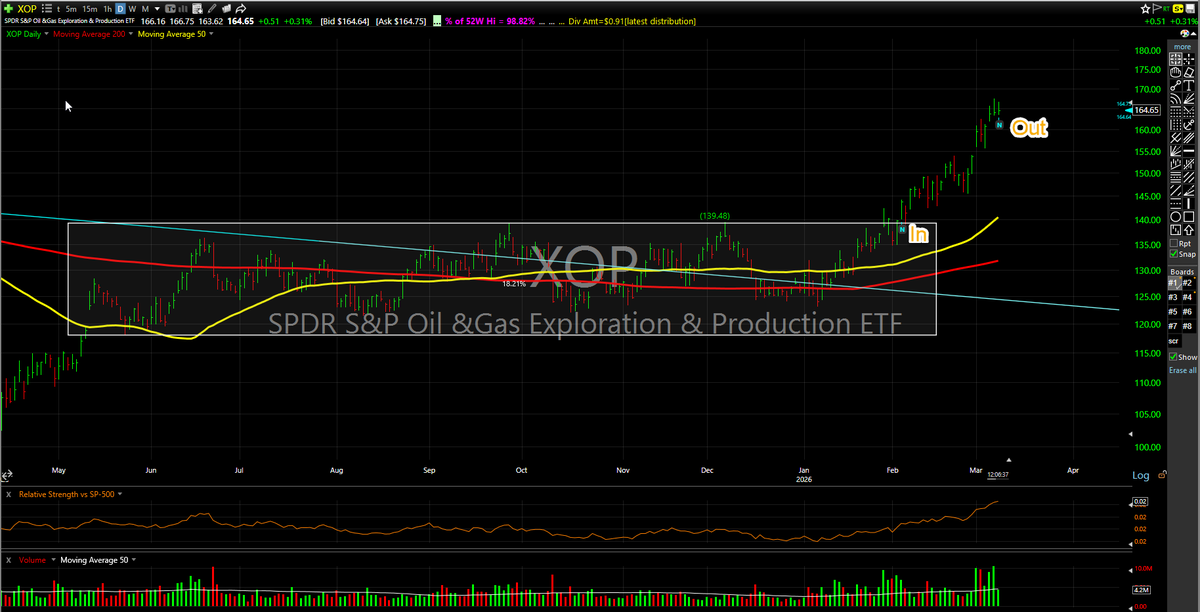
Task: Open the Relative Strength vs SP-500 dropdown
Action: pos(120,494)
